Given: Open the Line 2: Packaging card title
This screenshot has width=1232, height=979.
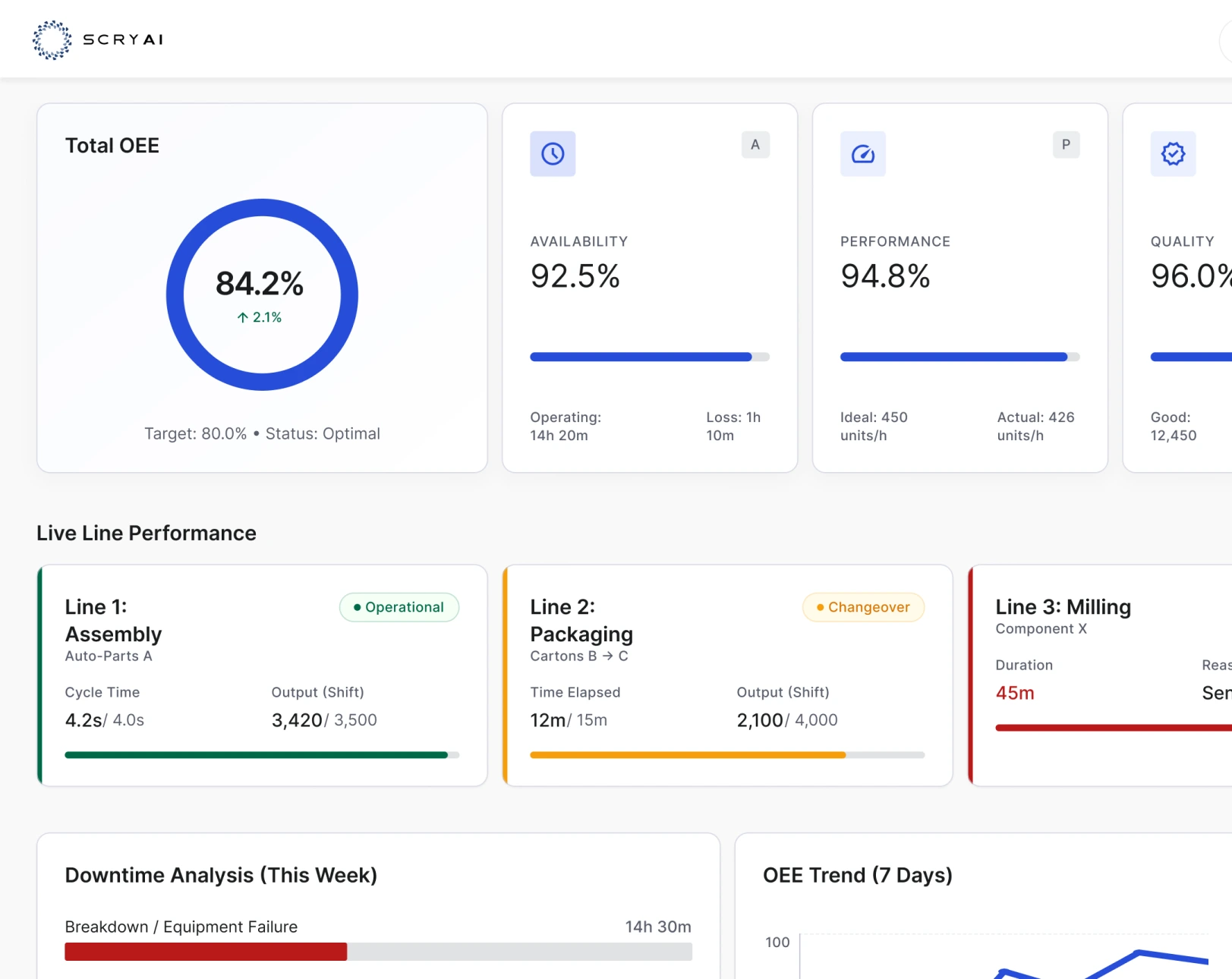Looking at the screenshot, I should [581, 620].
